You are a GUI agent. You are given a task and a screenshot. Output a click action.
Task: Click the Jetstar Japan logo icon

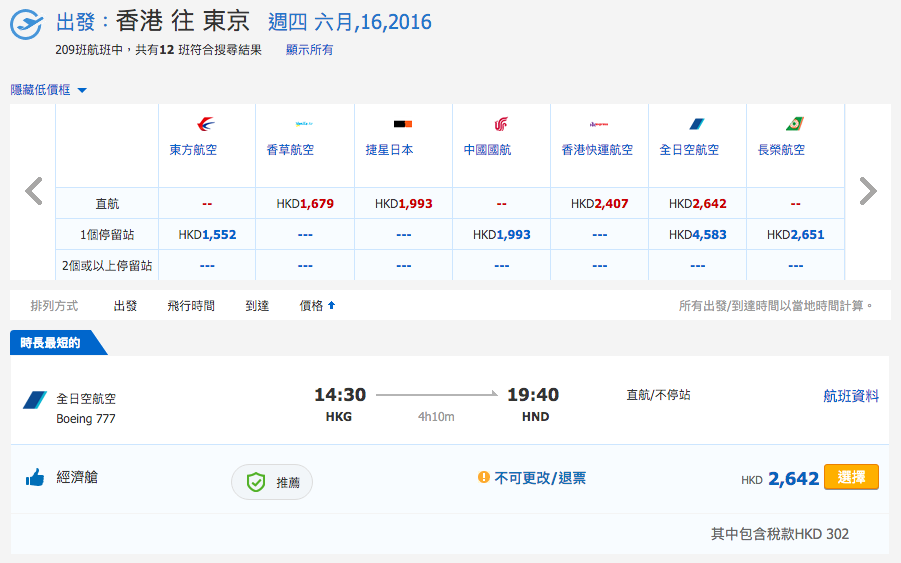tap(403, 124)
